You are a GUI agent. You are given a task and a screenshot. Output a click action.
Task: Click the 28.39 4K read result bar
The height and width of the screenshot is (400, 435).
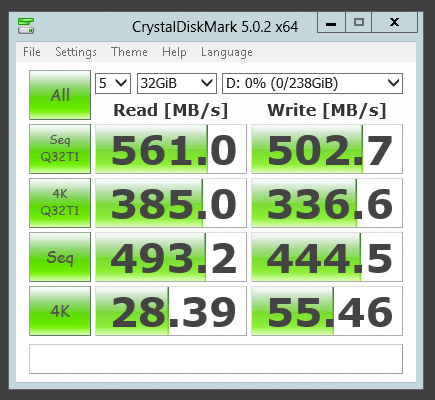click(171, 311)
